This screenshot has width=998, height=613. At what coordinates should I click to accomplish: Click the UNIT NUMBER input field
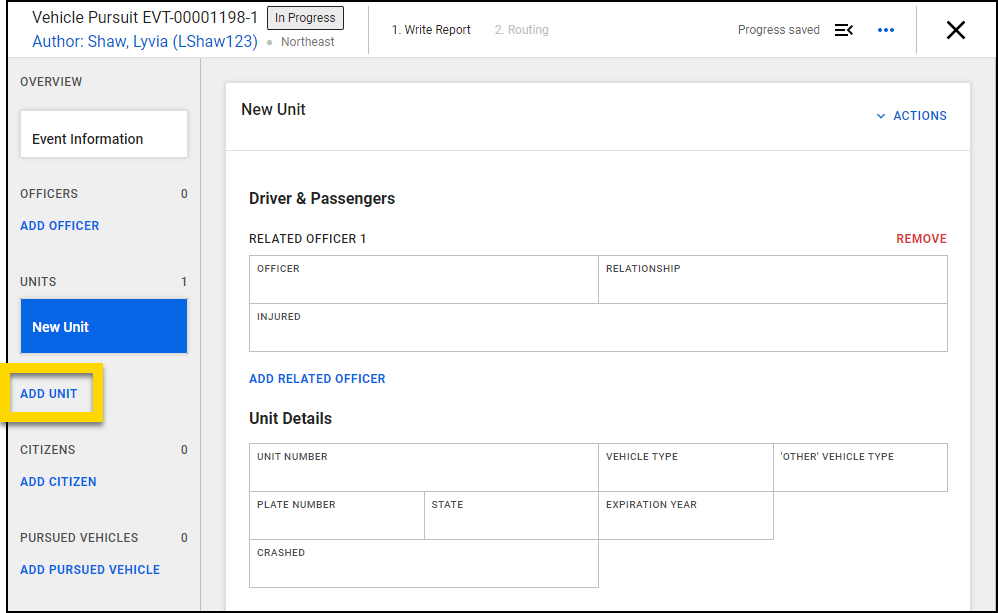pos(420,470)
